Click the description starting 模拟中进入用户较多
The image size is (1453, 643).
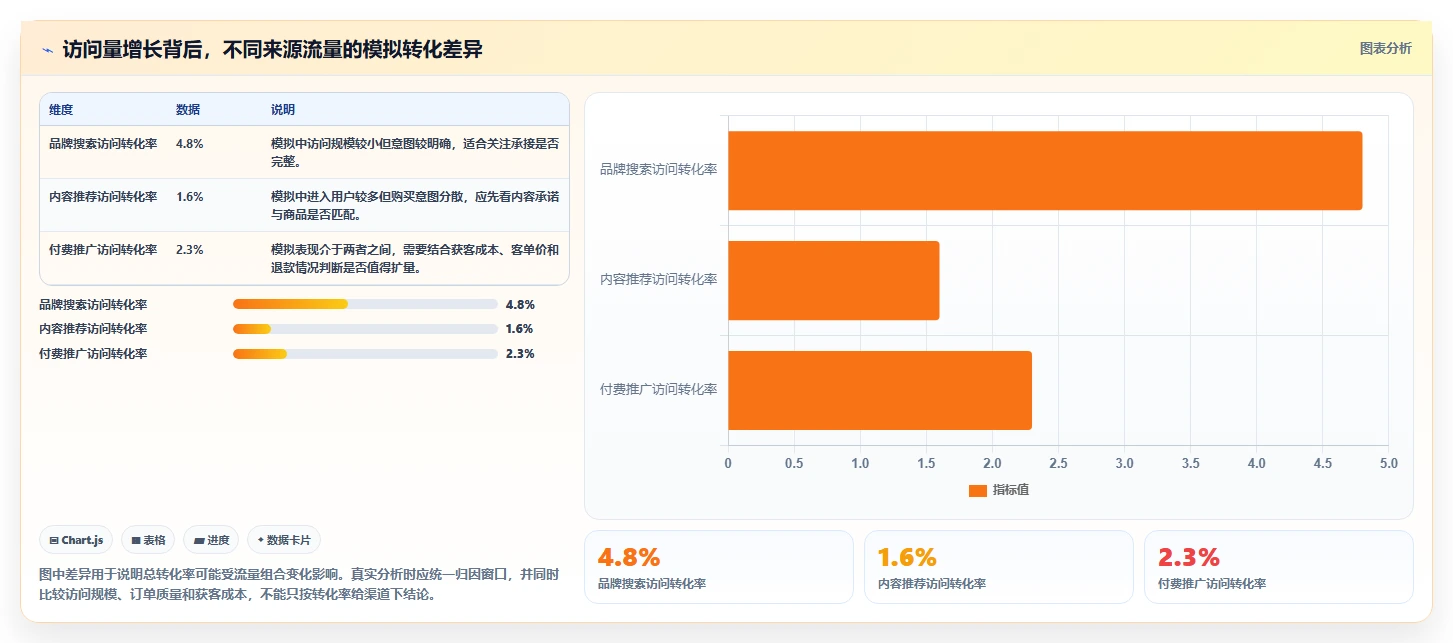tap(415, 205)
